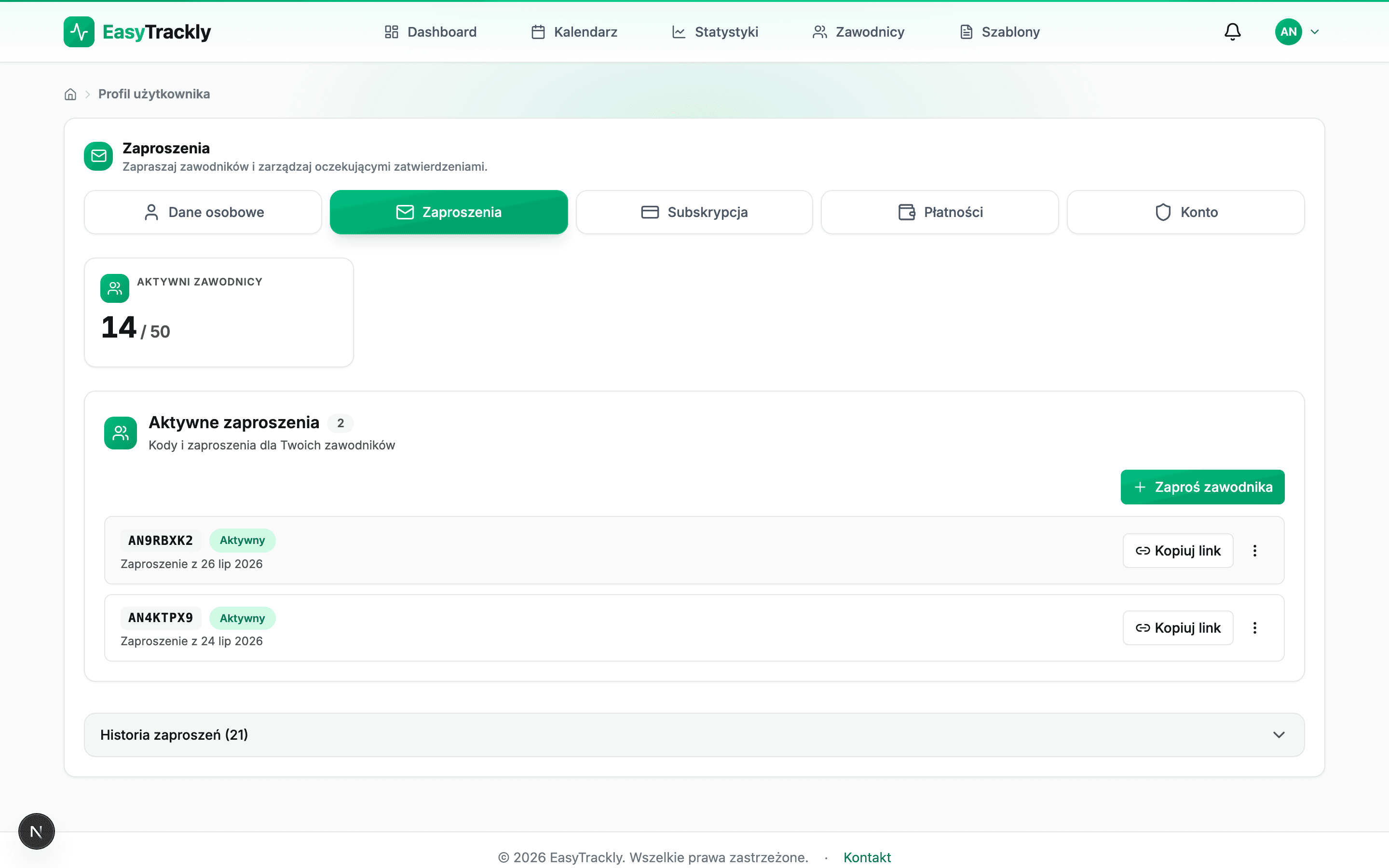
Task: Click the invitation code AN4KTPX9
Action: coord(161,618)
